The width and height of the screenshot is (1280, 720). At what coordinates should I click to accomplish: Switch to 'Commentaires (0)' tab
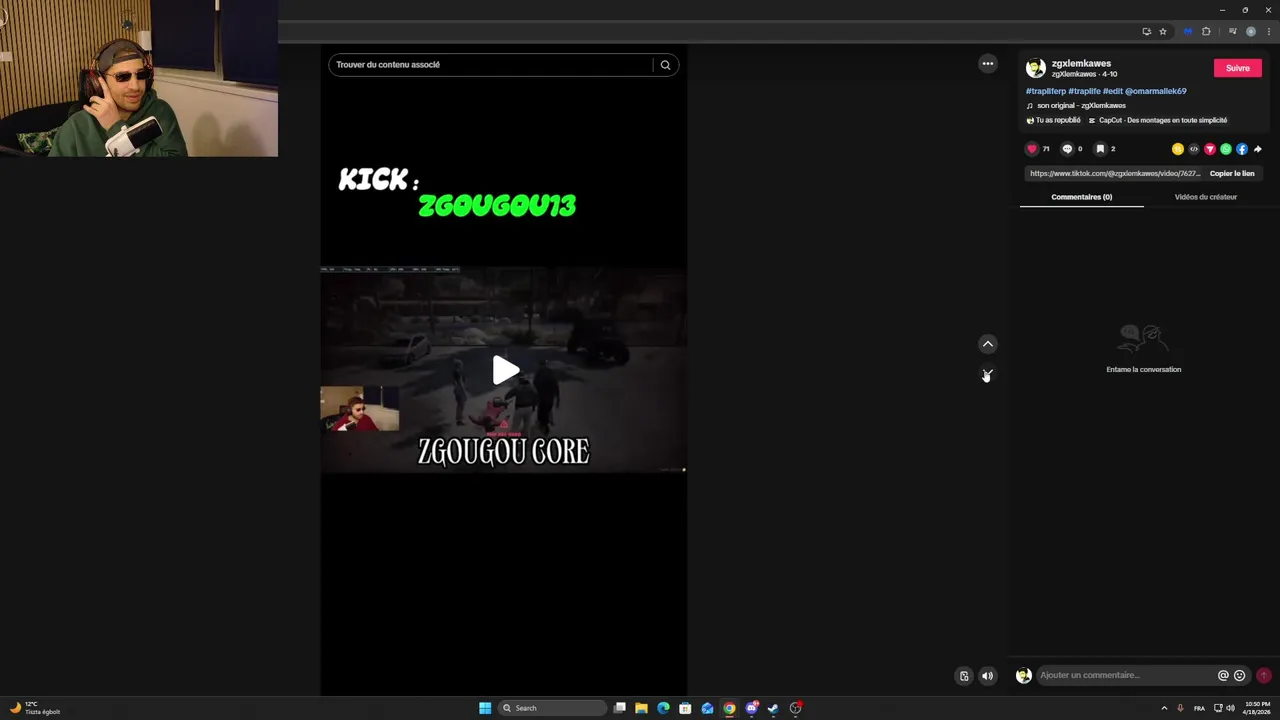coord(1082,197)
